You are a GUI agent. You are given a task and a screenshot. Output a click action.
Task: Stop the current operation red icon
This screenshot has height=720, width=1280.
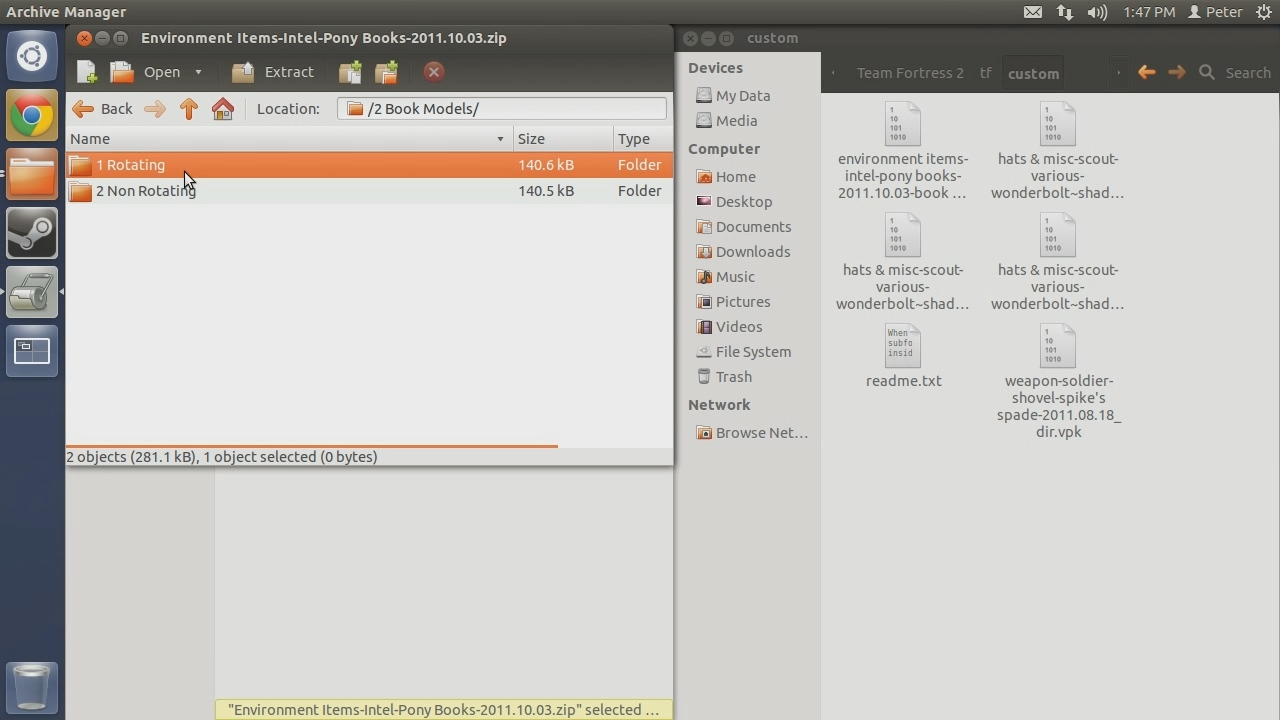click(433, 72)
